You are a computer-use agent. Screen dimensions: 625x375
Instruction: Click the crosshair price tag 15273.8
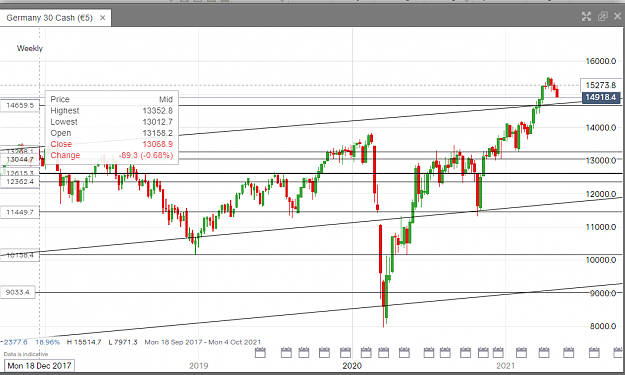[x=601, y=85]
